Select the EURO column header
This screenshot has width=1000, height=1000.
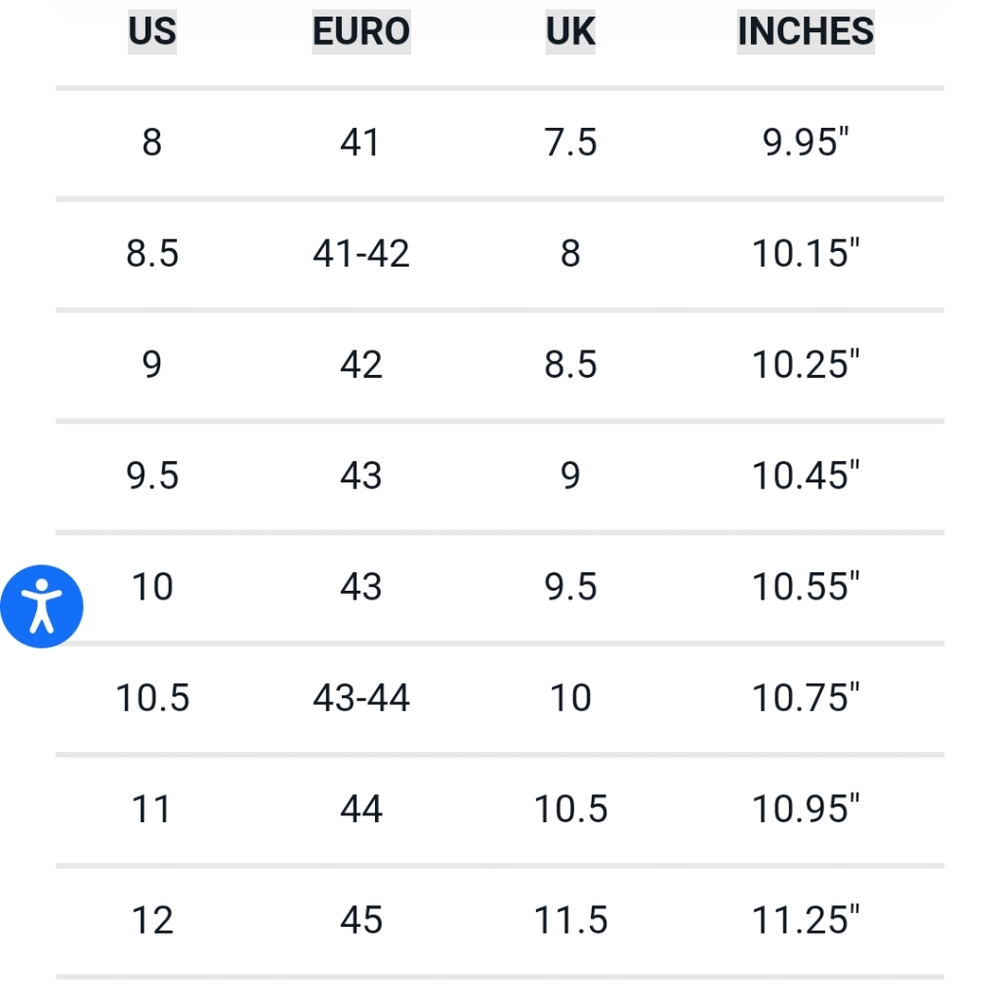click(361, 31)
